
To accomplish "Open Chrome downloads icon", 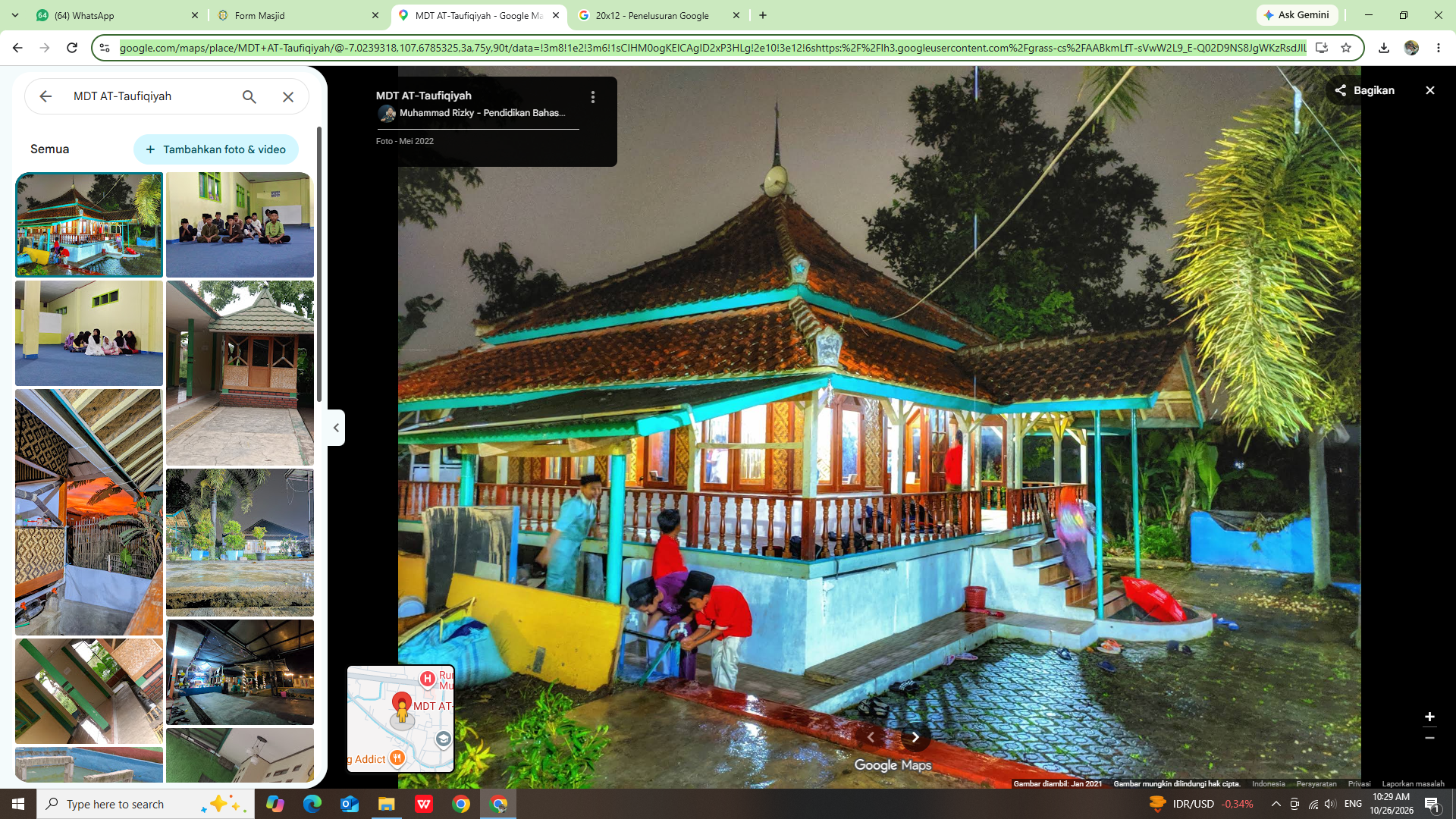I will point(1384,48).
